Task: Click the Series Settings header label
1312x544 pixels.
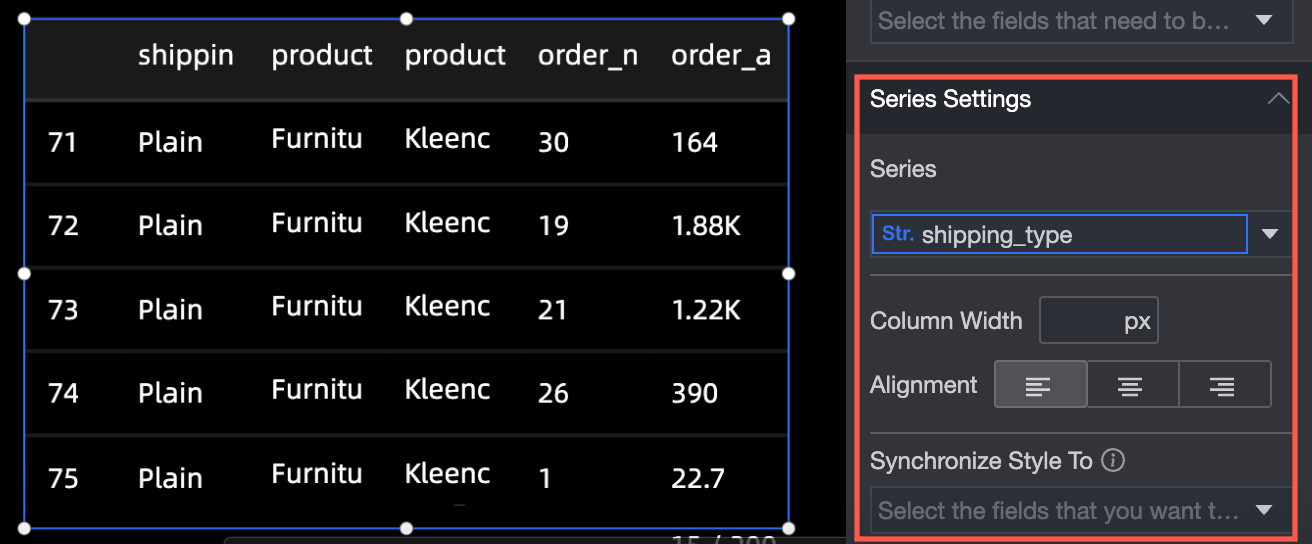Action: (x=950, y=99)
